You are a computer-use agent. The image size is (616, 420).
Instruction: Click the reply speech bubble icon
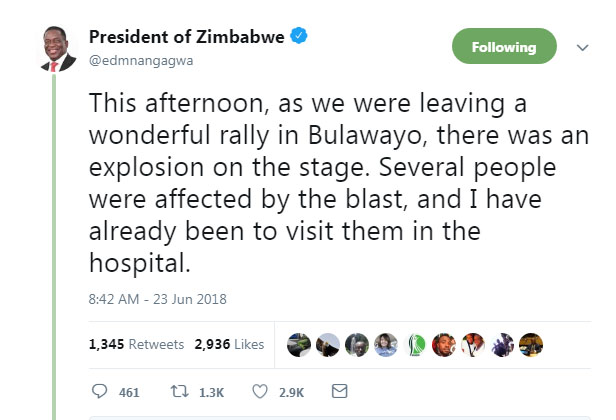pos(99,390)
